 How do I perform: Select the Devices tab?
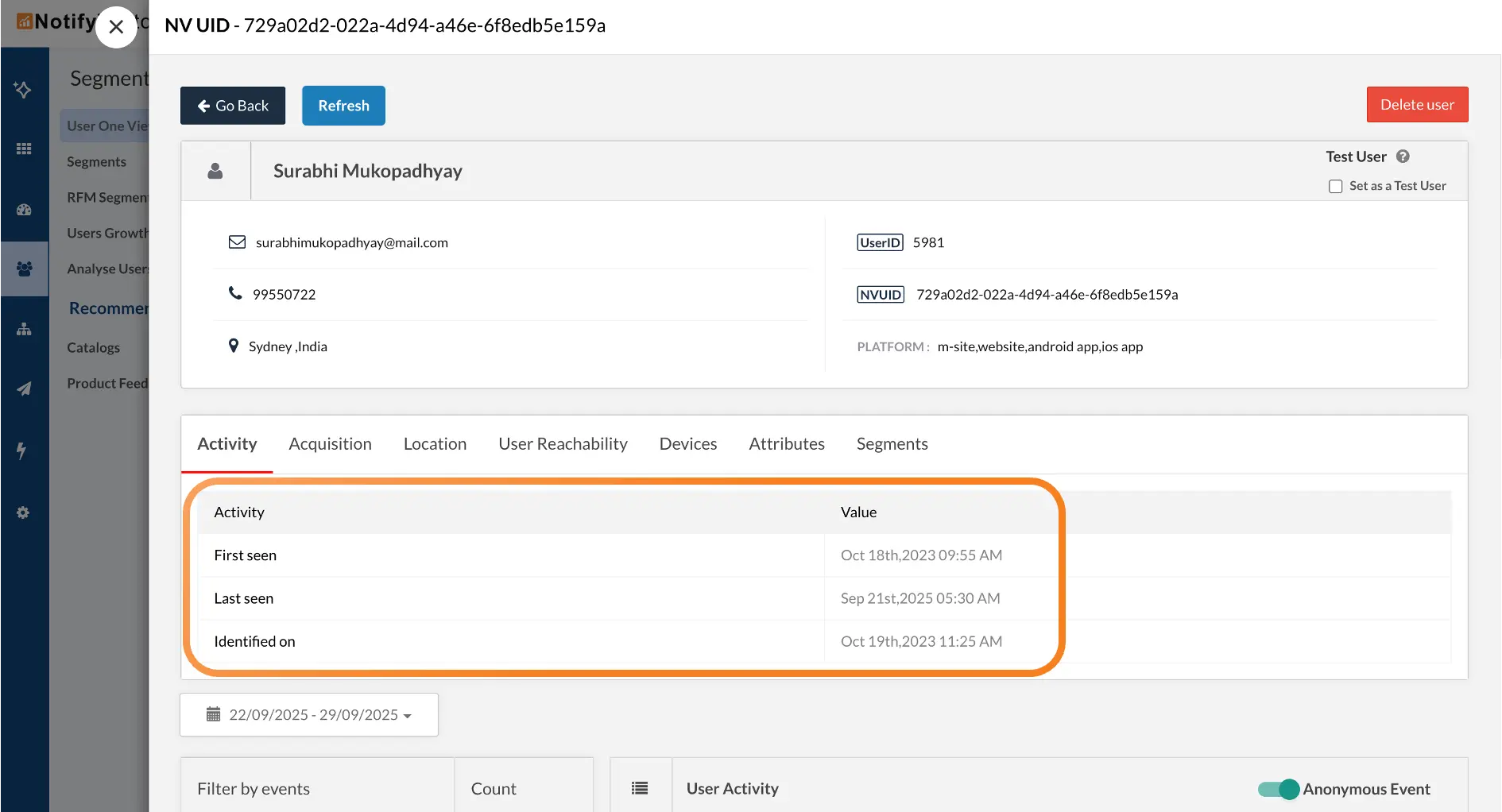click(x=687, y=444)
